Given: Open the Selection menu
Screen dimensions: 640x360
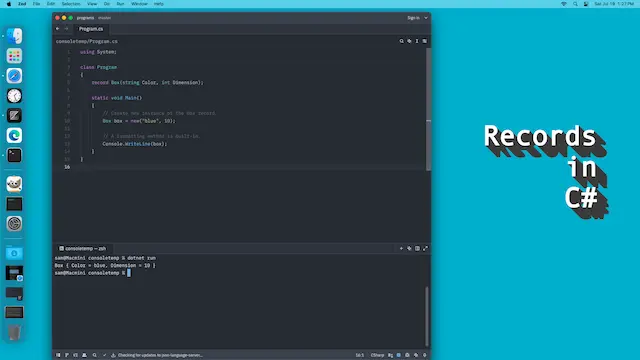Looking at the screenshot, I should point(71,4).
